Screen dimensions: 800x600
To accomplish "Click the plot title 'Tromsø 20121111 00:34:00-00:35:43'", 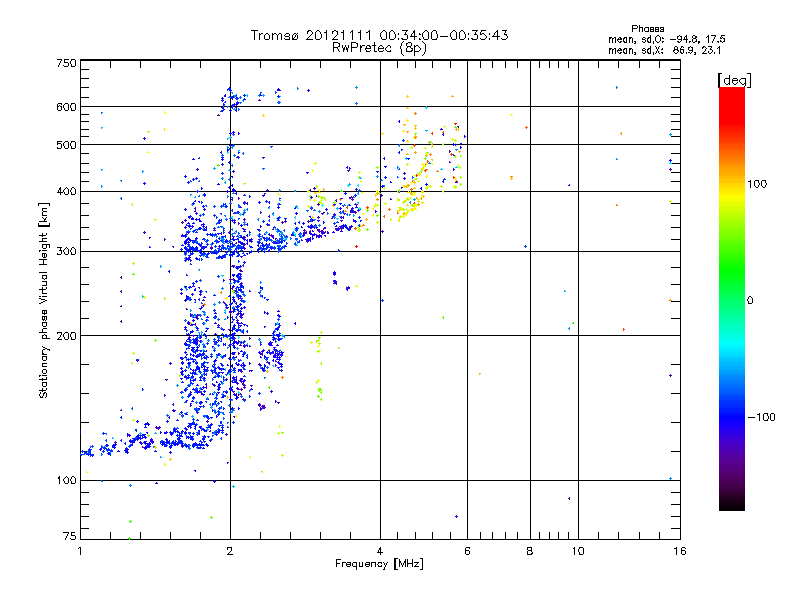I will (379, 35).
